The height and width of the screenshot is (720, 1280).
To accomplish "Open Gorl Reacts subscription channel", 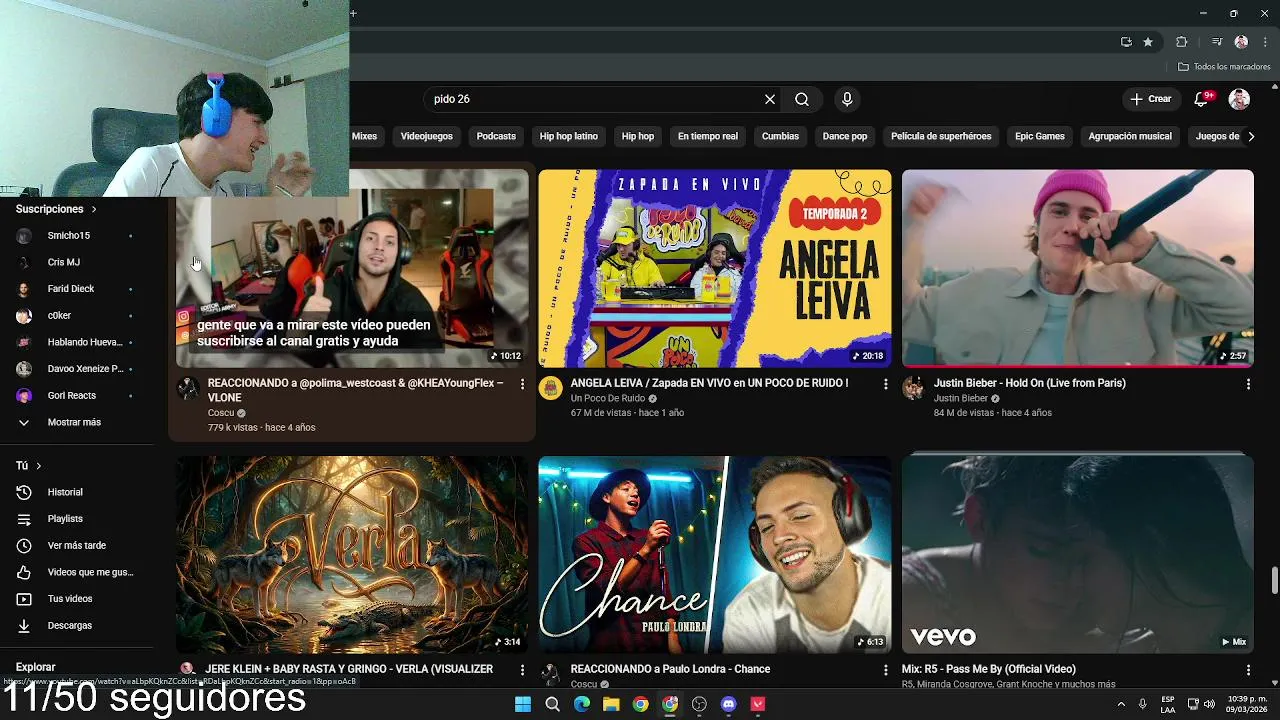I will tap(74, 396).
